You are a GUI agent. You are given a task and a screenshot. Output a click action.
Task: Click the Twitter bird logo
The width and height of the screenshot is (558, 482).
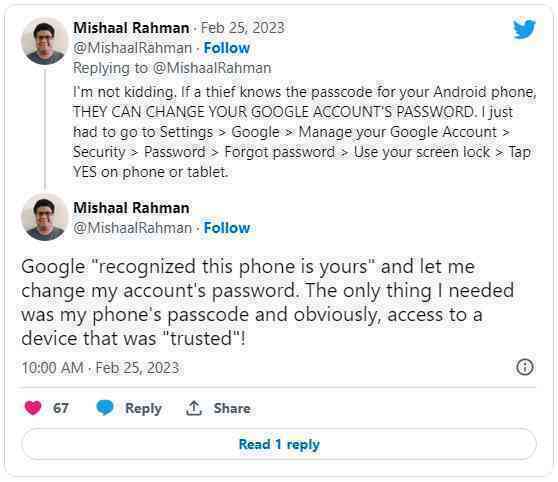(x=524, y=28)
